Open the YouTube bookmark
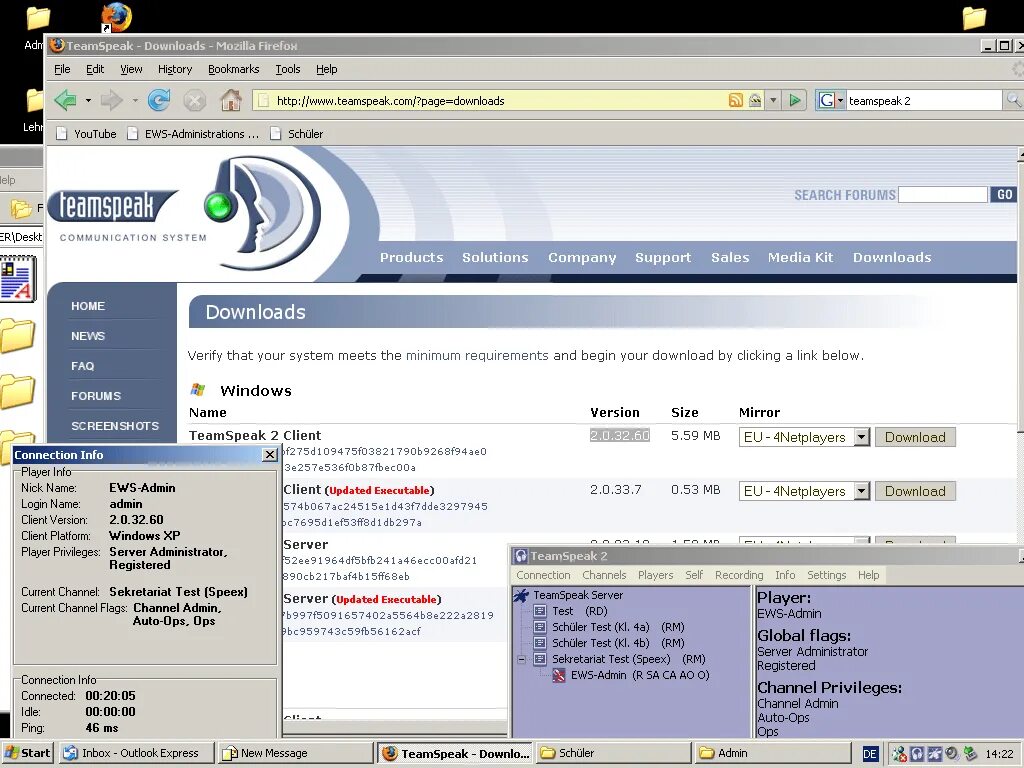 click(86, 134)
